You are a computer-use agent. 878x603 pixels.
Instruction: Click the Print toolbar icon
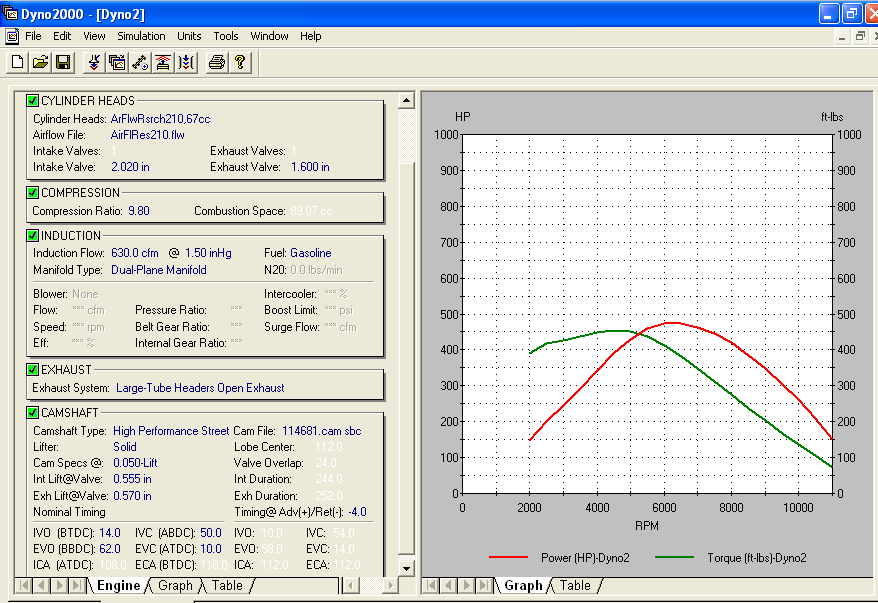[217, 63]
